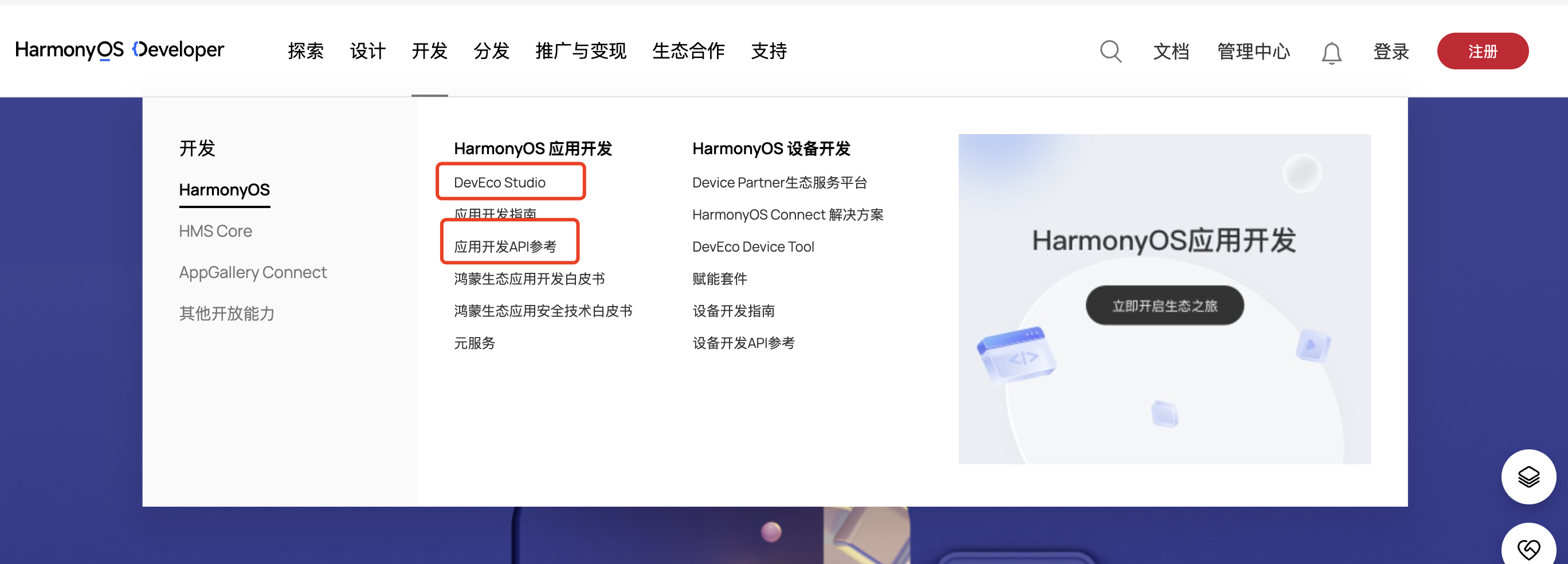Open the DevEco Device Tool link
The height and width of the screenshot is (564, 1568).
(753, 246)
